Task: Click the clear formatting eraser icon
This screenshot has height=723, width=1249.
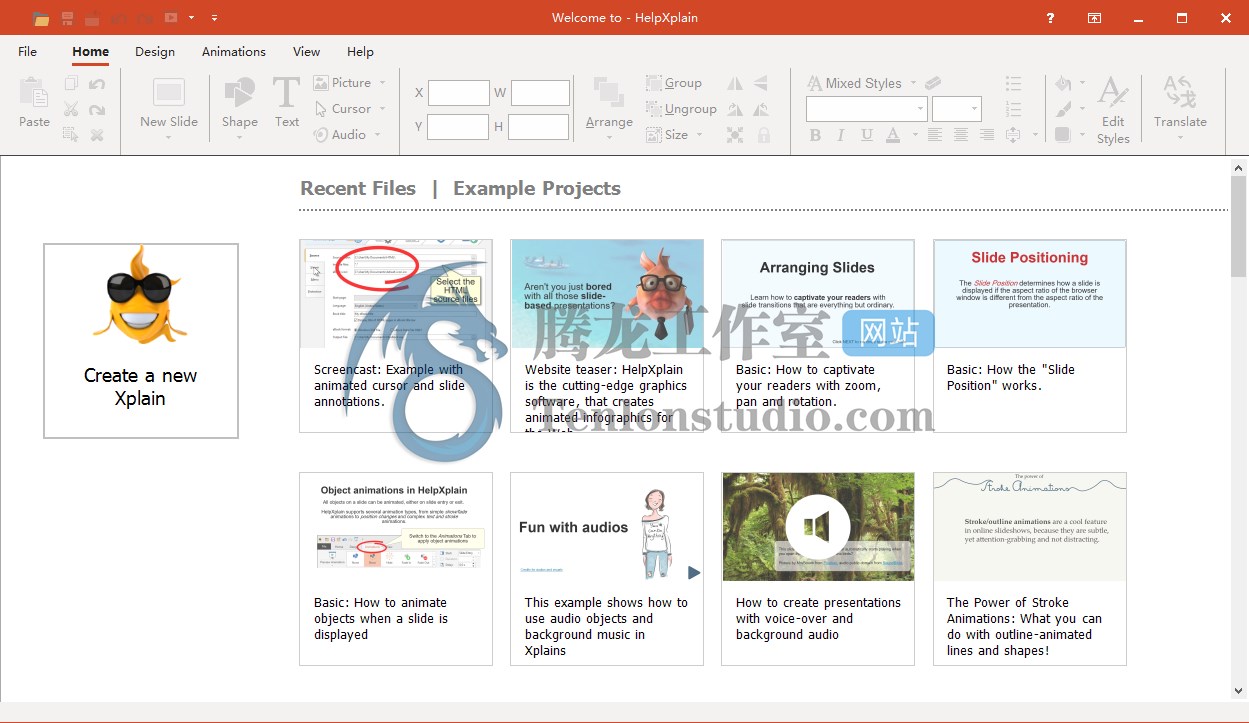Action: click(x=932, y=83)
